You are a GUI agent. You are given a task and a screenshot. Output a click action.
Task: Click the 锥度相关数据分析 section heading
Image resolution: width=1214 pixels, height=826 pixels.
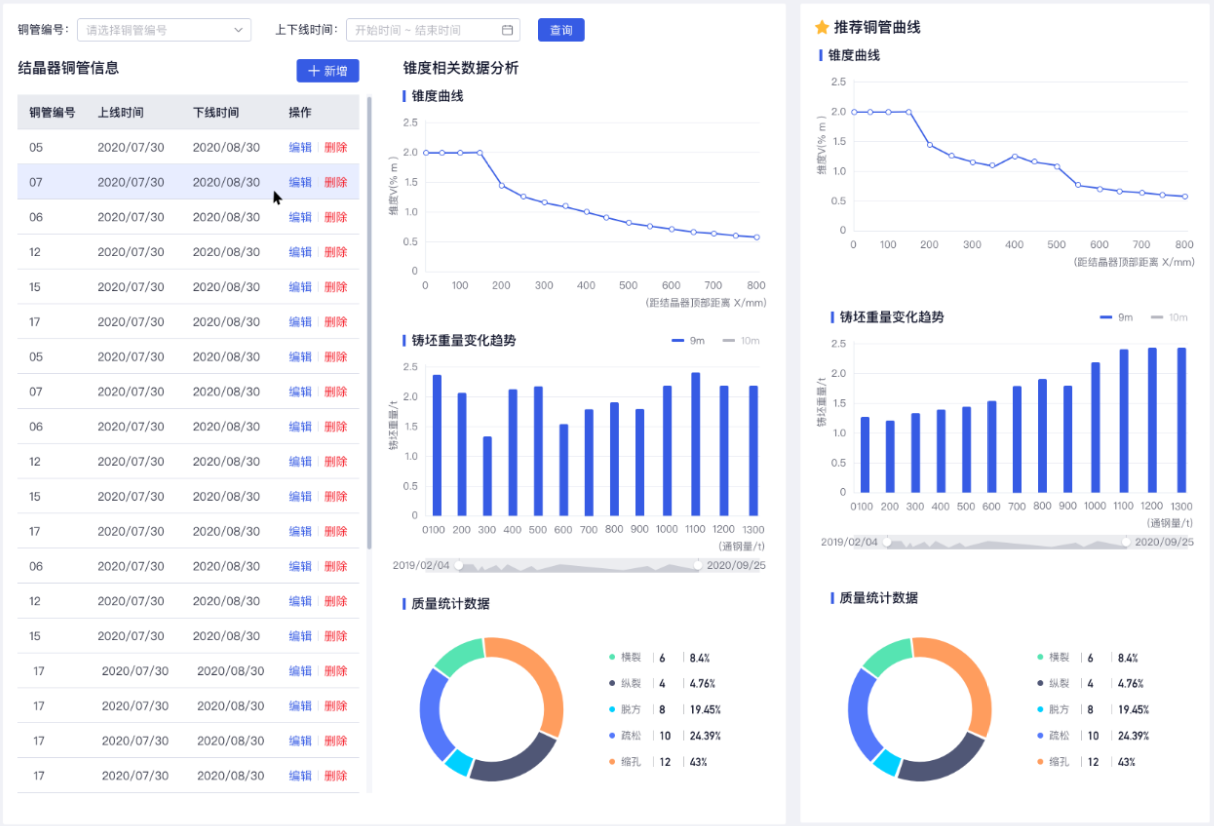pyautogui.click(x=461, y=68)
